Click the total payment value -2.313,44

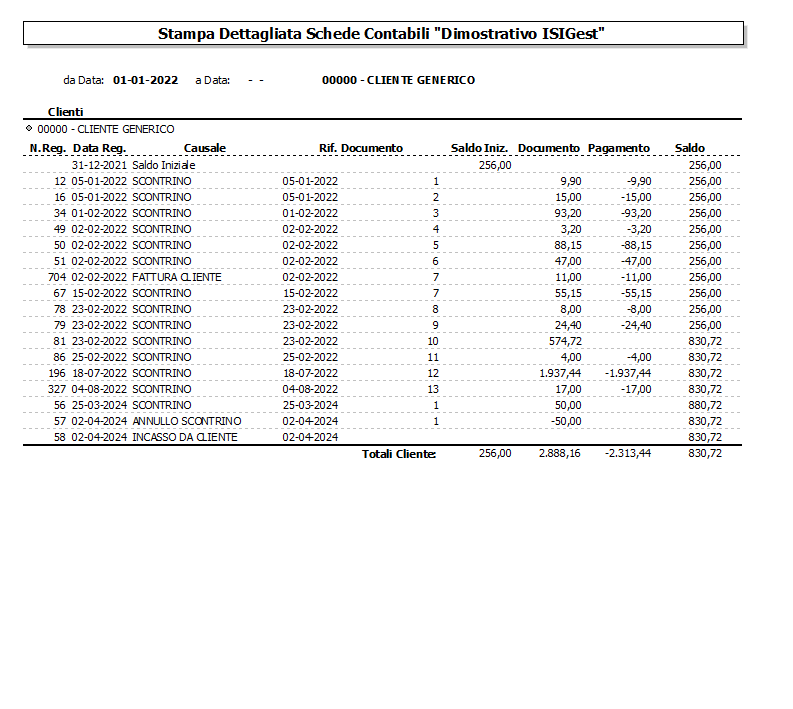626,454
